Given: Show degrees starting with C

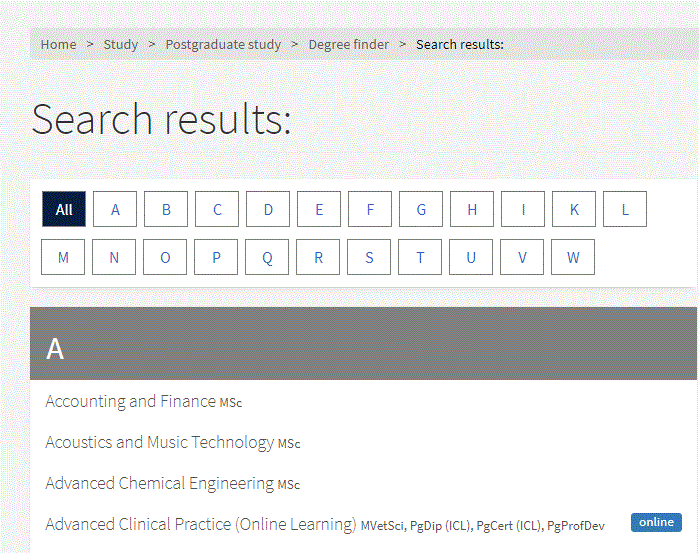Looking at the screenshot, I should 217,209.
